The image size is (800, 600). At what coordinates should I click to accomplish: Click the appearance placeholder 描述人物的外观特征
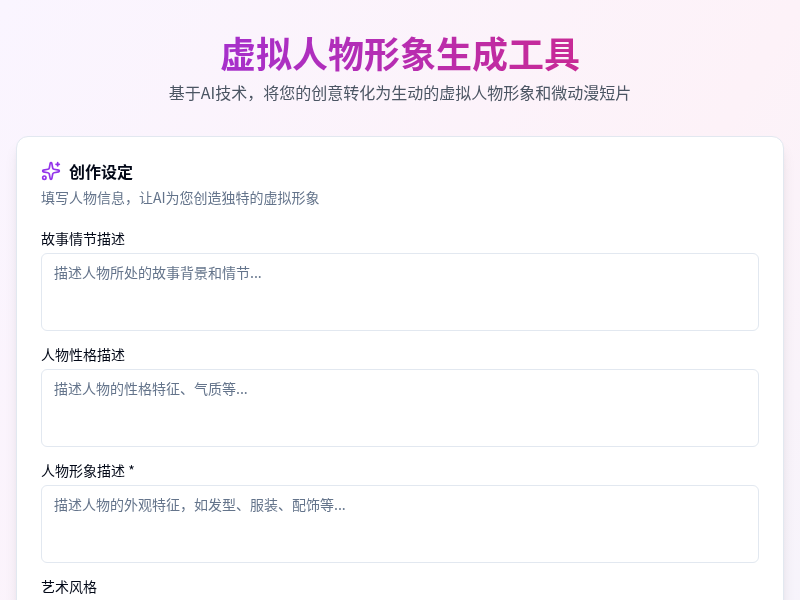(x=198, y=506)
